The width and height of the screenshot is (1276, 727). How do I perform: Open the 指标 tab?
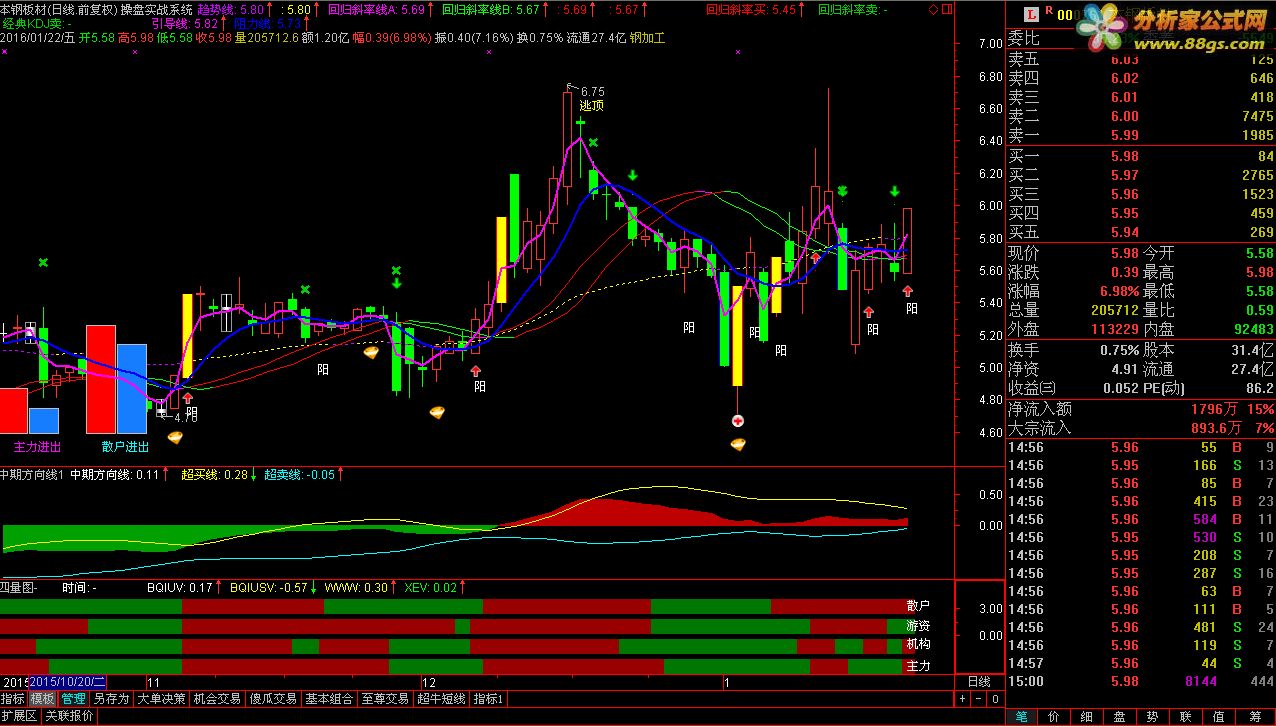[13, 699]
